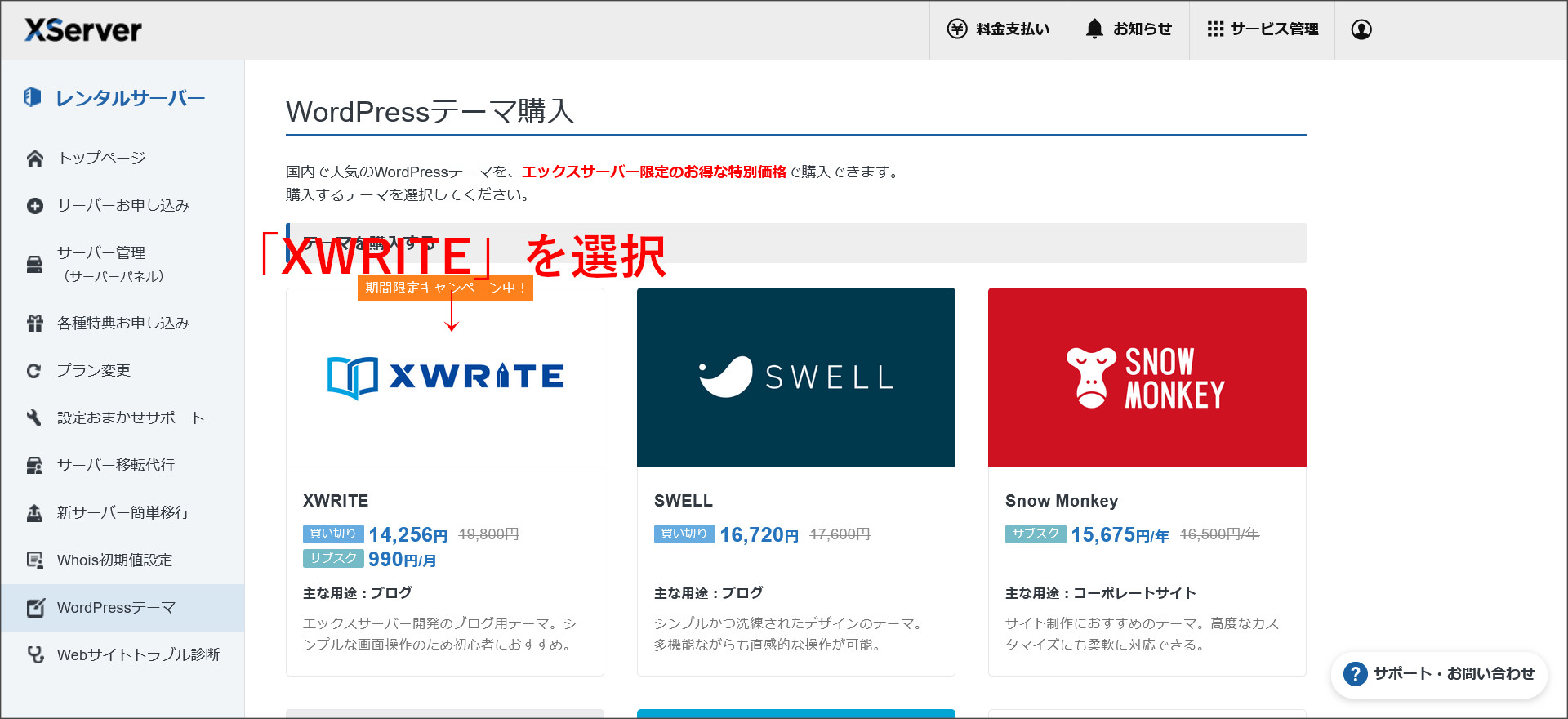This screenshot has width=1568, height=719.
Task: Select the SWELL theme image
Action: point(796,377)
